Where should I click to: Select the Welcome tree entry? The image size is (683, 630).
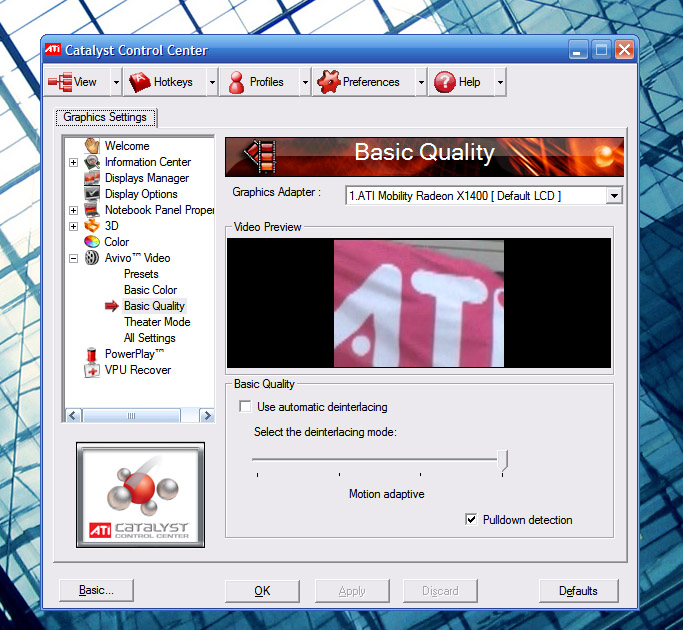pos(127,146)
